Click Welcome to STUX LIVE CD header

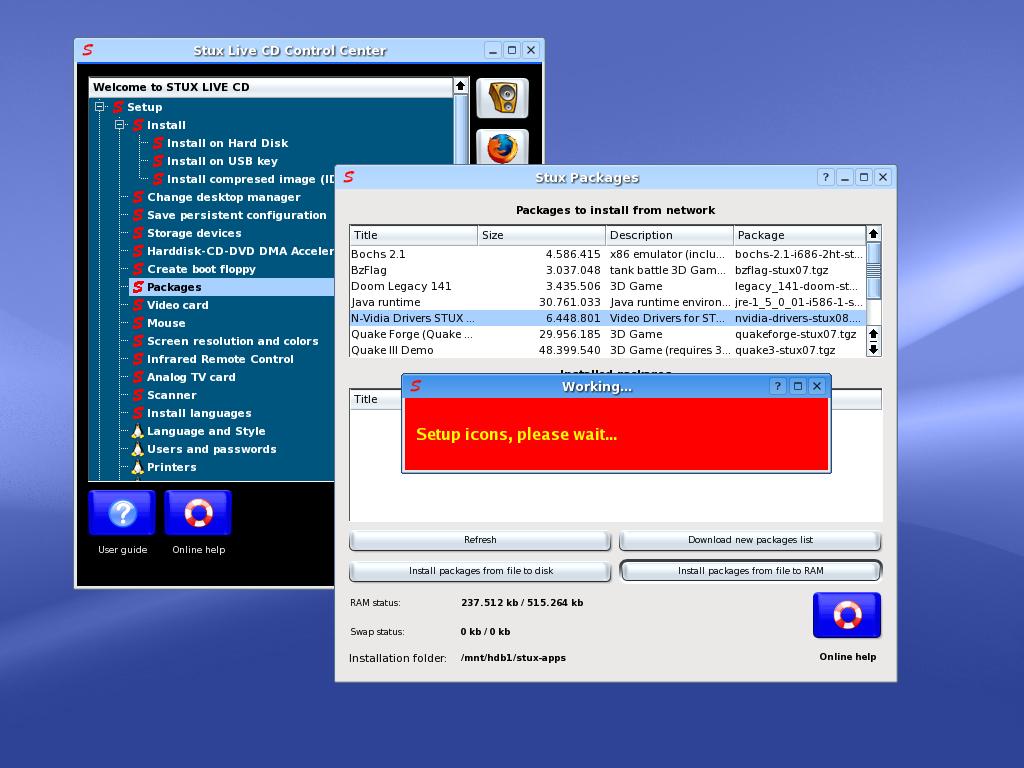click(x=270, y=87)
